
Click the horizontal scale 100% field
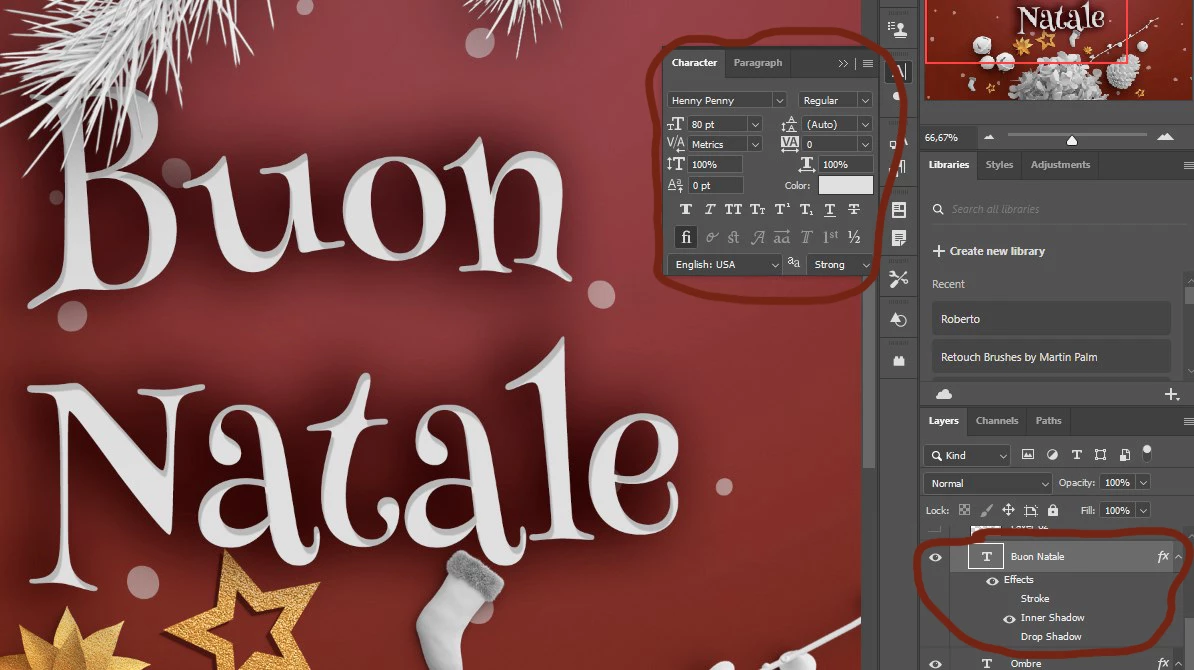[x=846, y=164]
